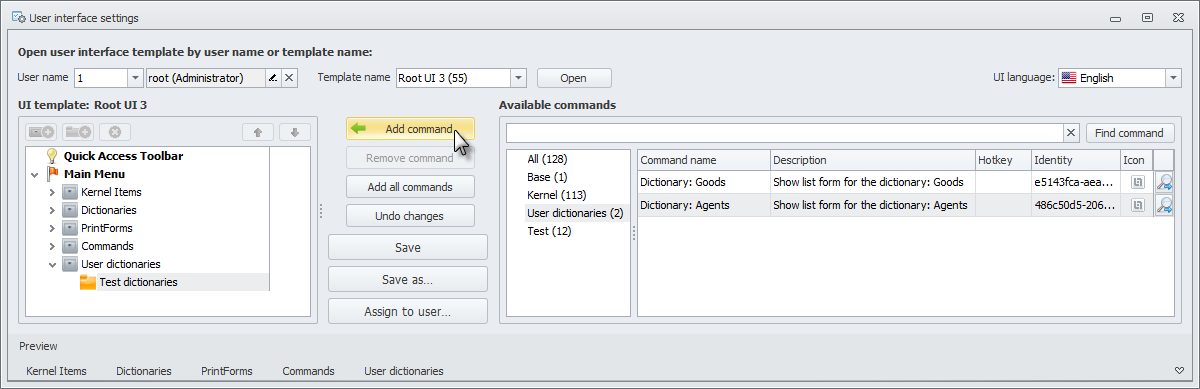This screenshot has height=389, width=1200.
Task: Open Dictionaries in the preview menu
Action: pos(144,371)
